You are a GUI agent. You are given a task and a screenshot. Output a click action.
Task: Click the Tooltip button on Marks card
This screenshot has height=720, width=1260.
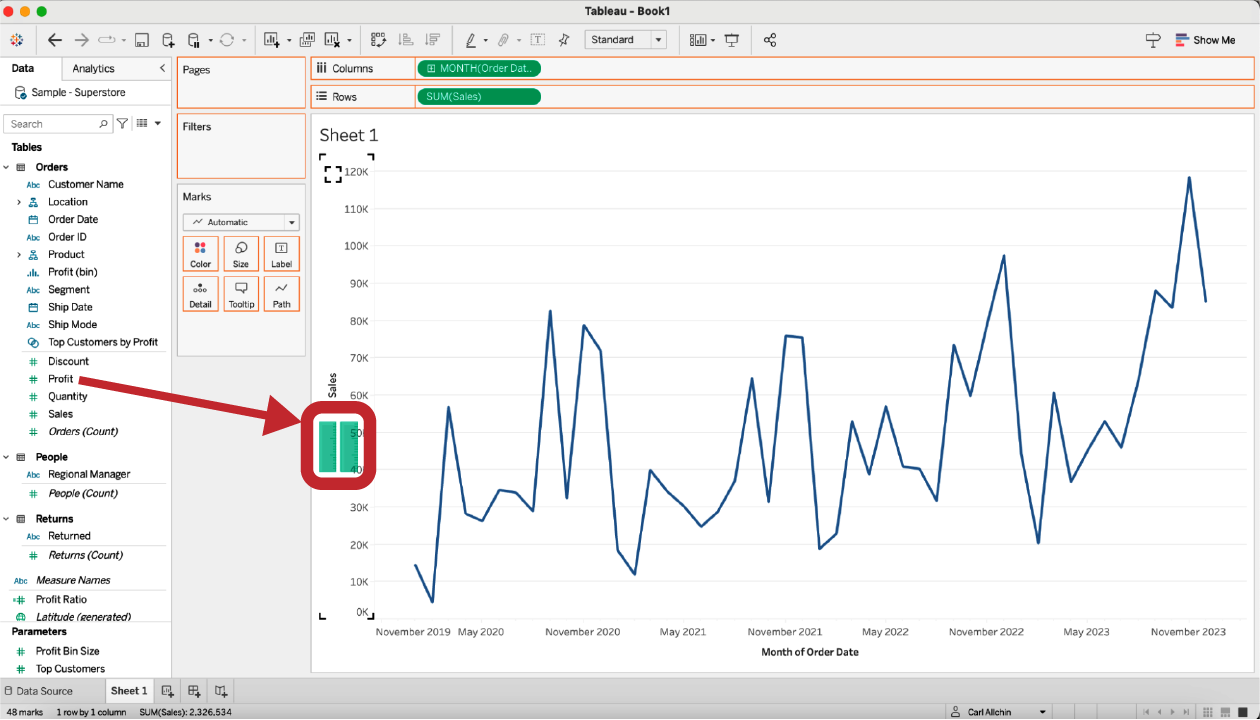(241, 294)
